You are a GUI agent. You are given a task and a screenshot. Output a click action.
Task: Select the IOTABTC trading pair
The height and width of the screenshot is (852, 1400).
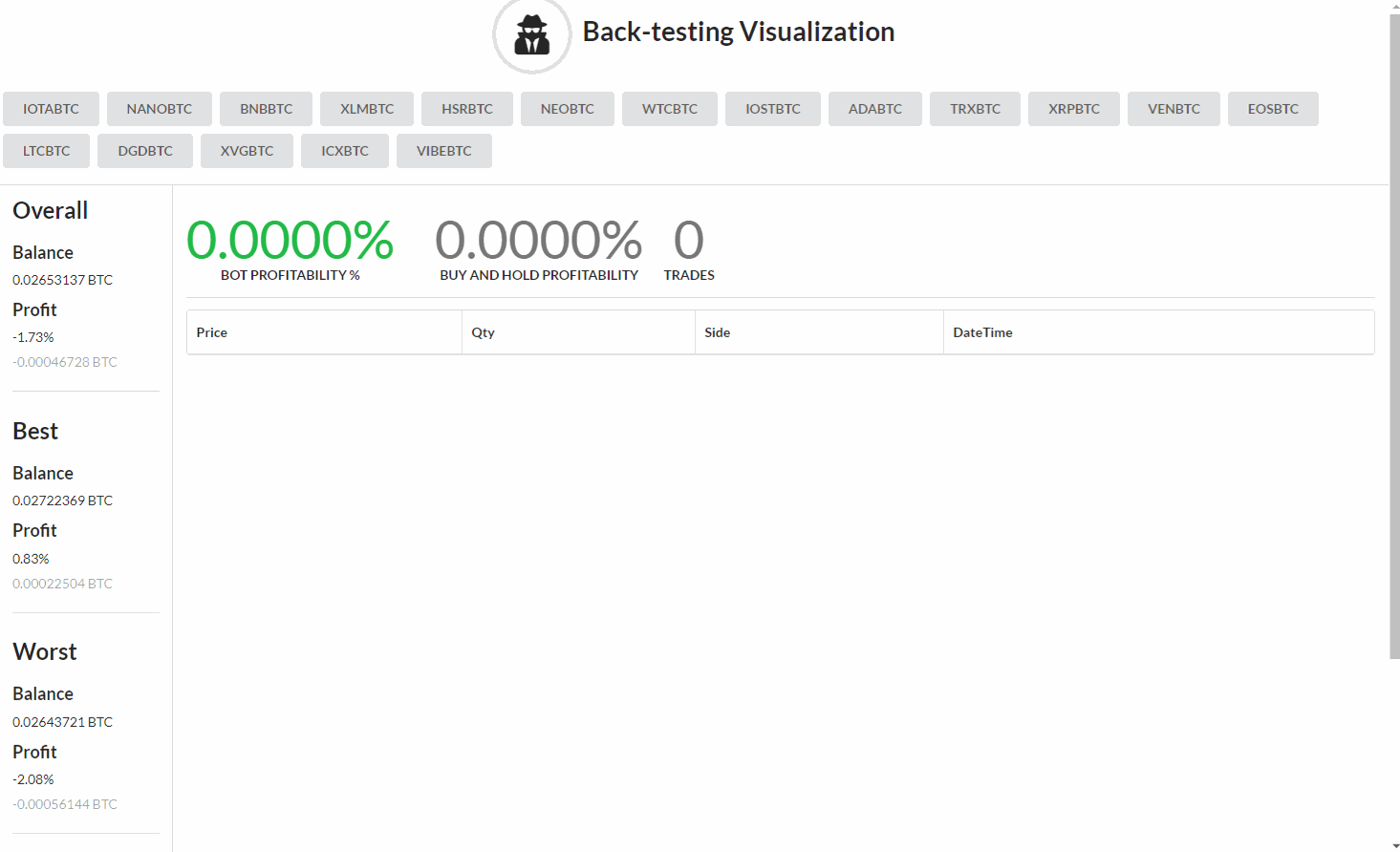pyautogui.click(x=51, y=108)
